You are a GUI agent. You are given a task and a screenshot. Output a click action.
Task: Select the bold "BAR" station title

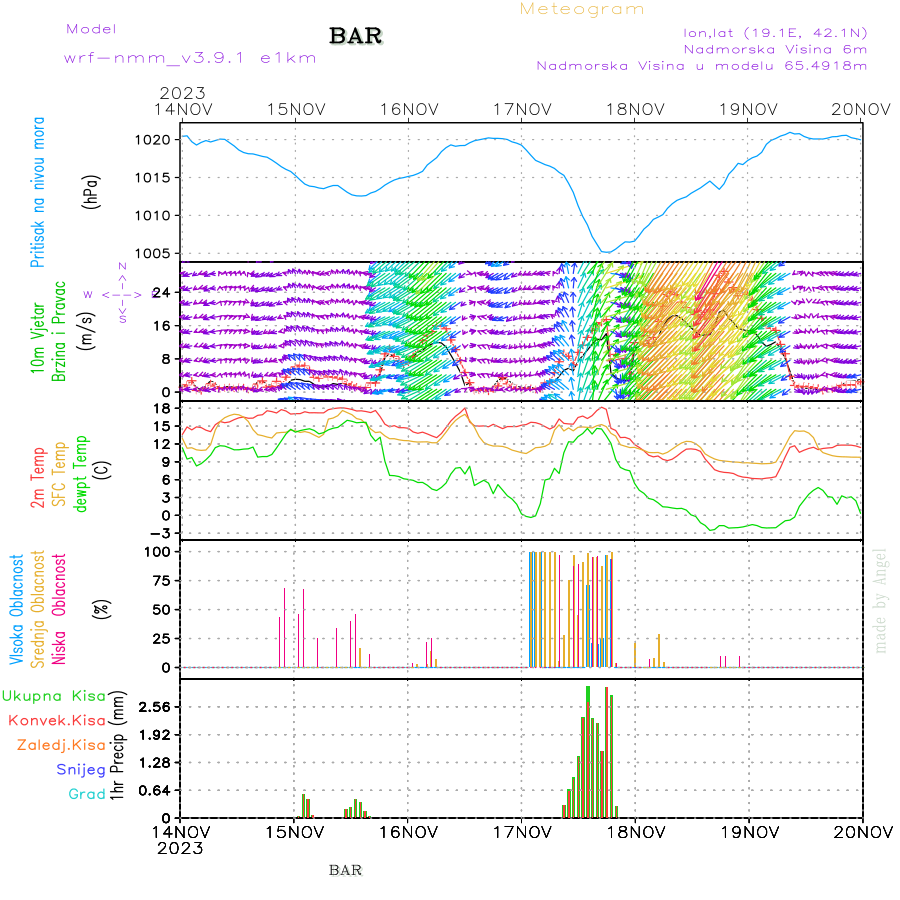[356, 36]
